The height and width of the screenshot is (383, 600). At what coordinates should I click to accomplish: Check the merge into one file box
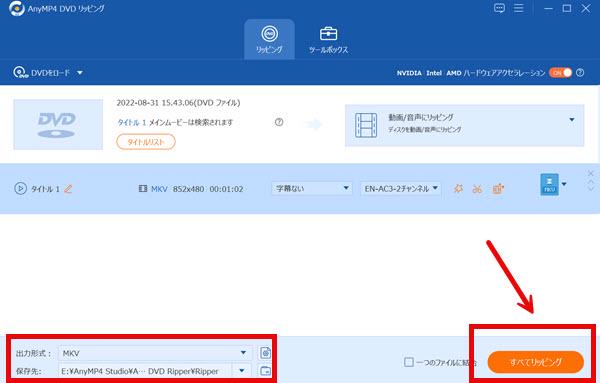pyautogui.click(x=409, y=362)
